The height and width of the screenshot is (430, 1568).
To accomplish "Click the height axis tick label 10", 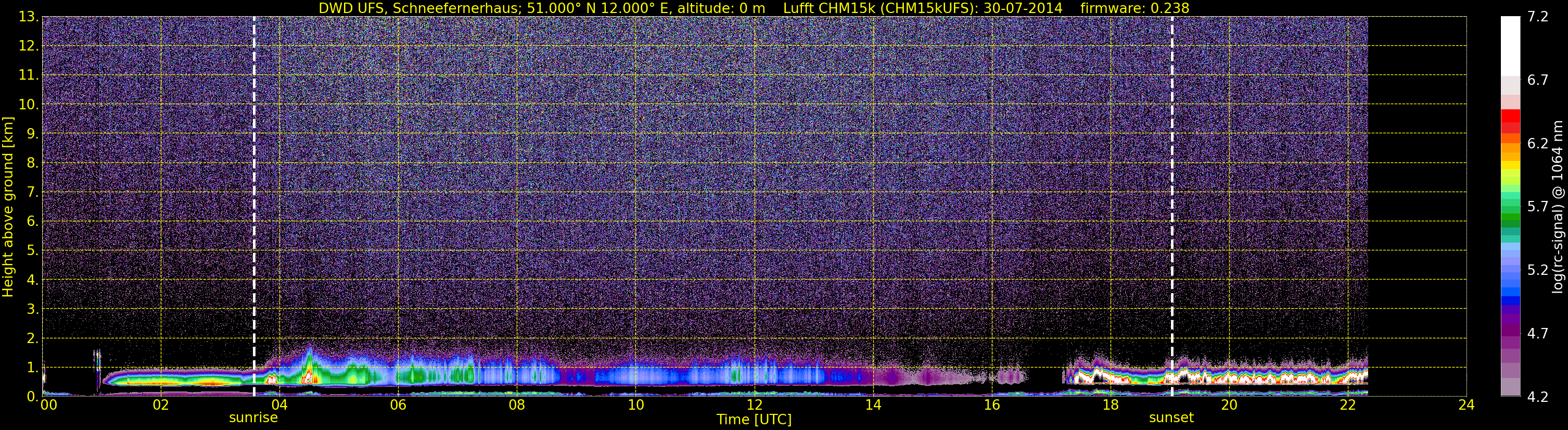I will [x=28, y=105].
